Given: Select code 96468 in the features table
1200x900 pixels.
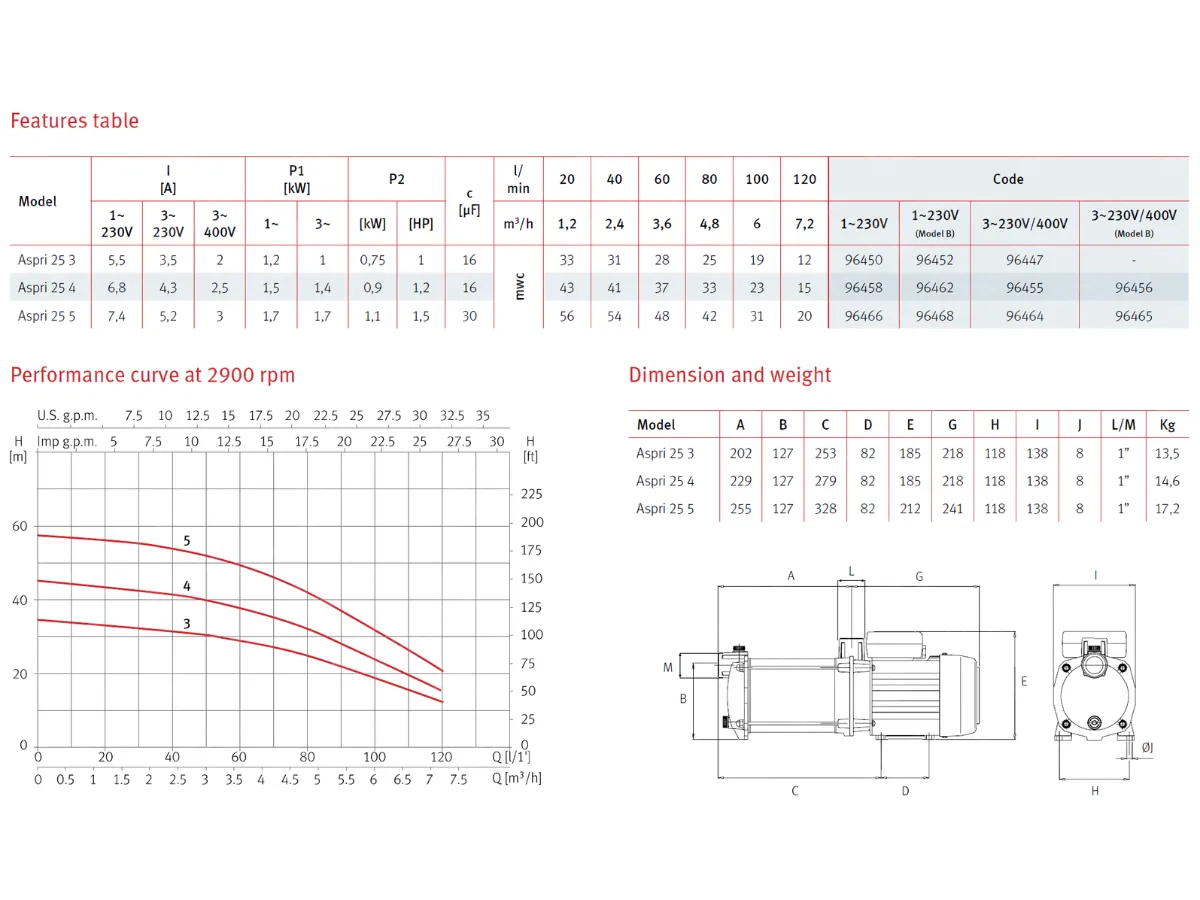Looking at the screenshot, I should pos(935,316).
